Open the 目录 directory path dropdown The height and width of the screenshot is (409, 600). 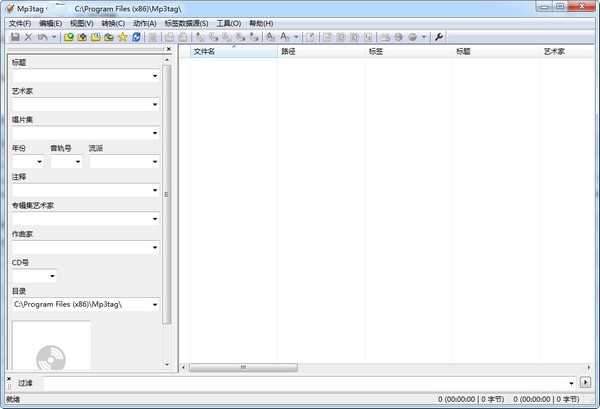[x=155, y=305]
